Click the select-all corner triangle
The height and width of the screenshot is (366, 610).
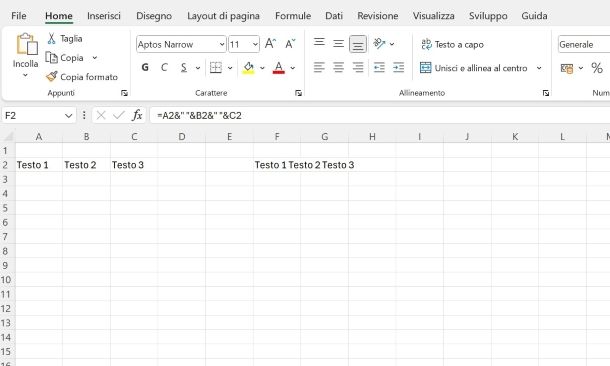coord(7,136)
